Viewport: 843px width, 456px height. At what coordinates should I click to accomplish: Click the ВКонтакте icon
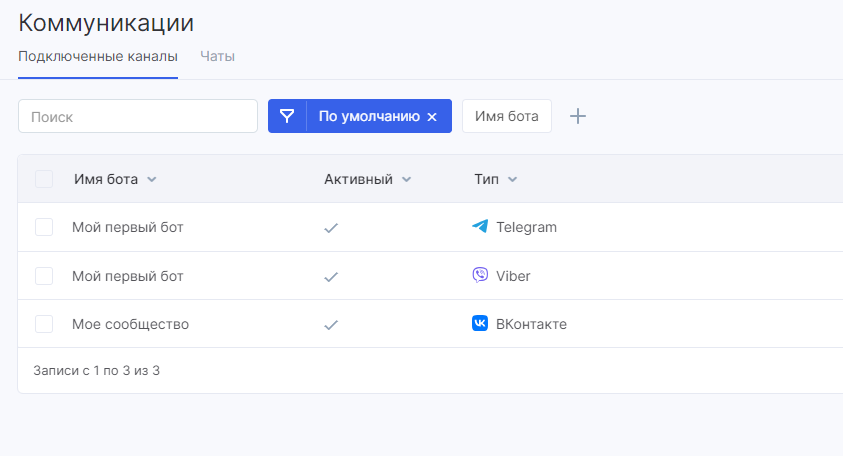480,323
